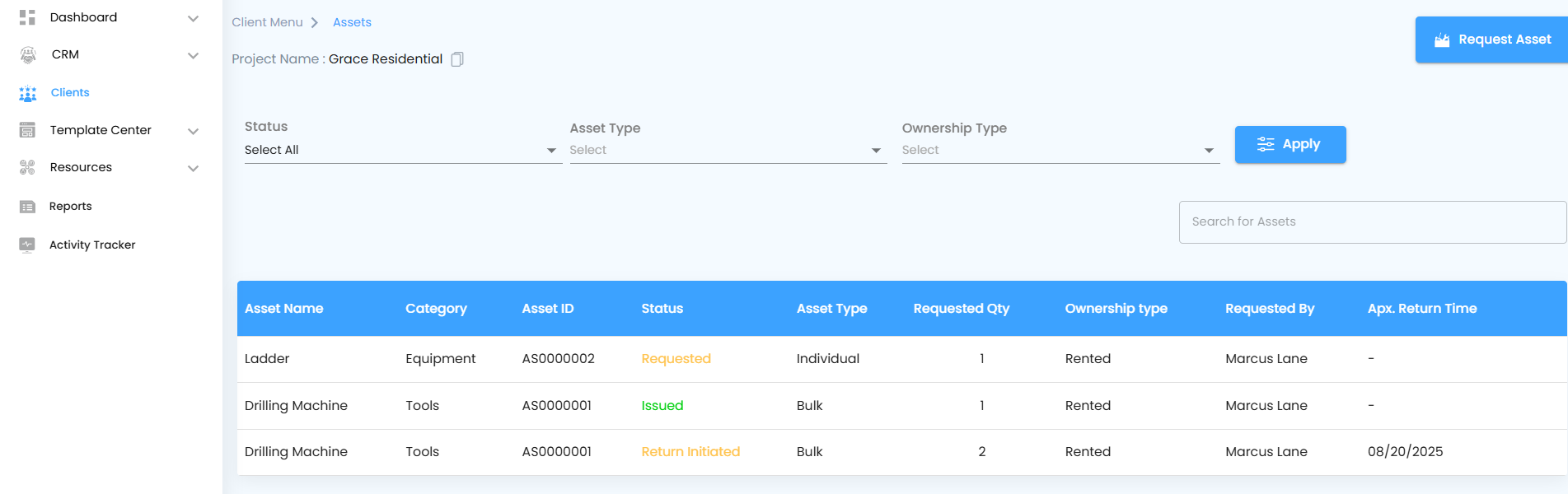Click the Resources sidebar icon
The width and height of the screenshot is (1568, 494).
pyautogui.click(x=27, y=168)
